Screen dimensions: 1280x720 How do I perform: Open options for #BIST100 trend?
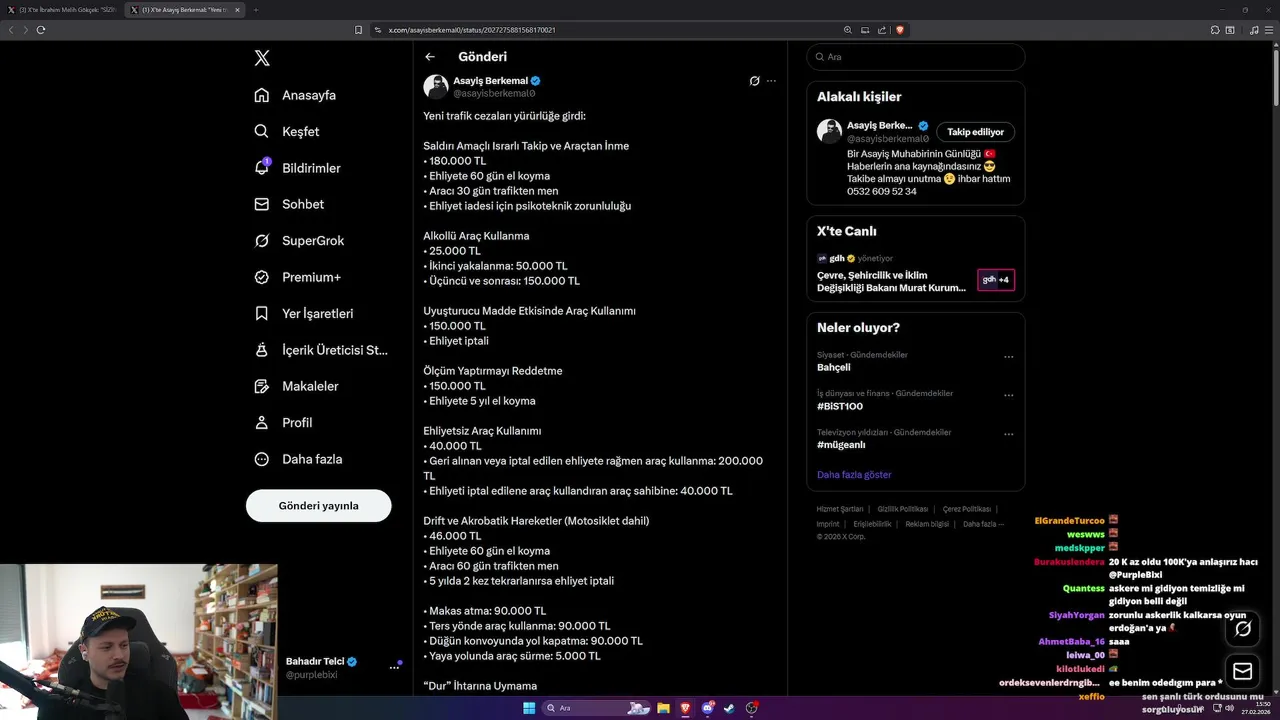tap(1008, 396)
